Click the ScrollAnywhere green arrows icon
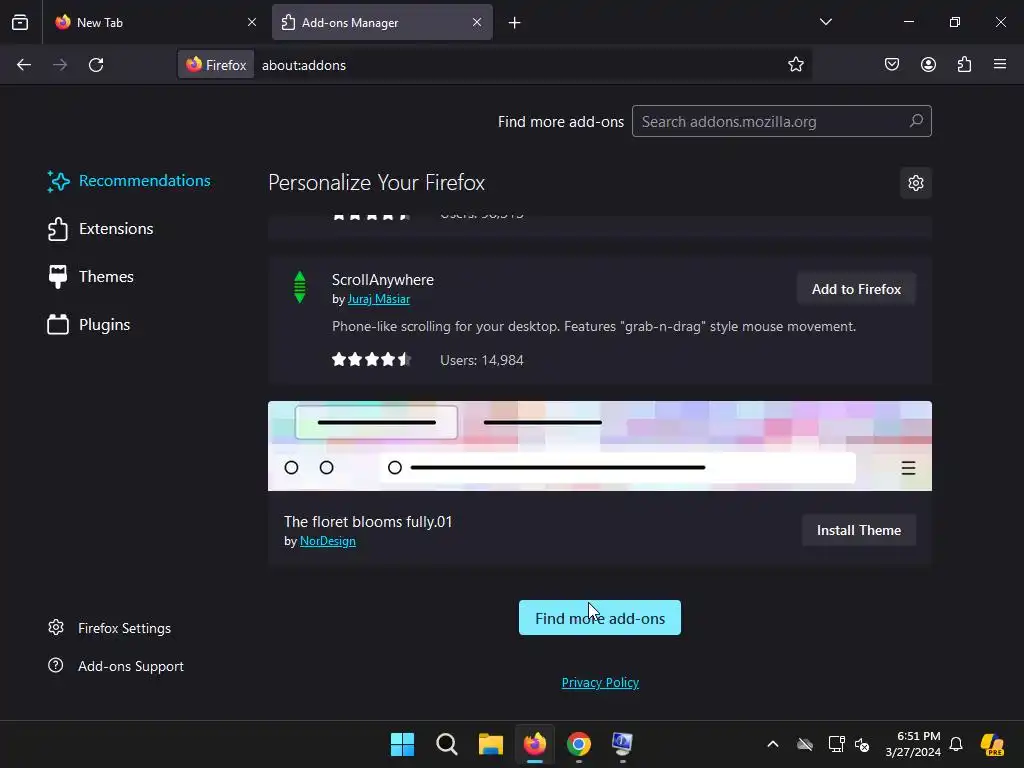Image resolution: width=1024 pixels, height=768 pixels. pyautogui.click(x=300, y=287)
